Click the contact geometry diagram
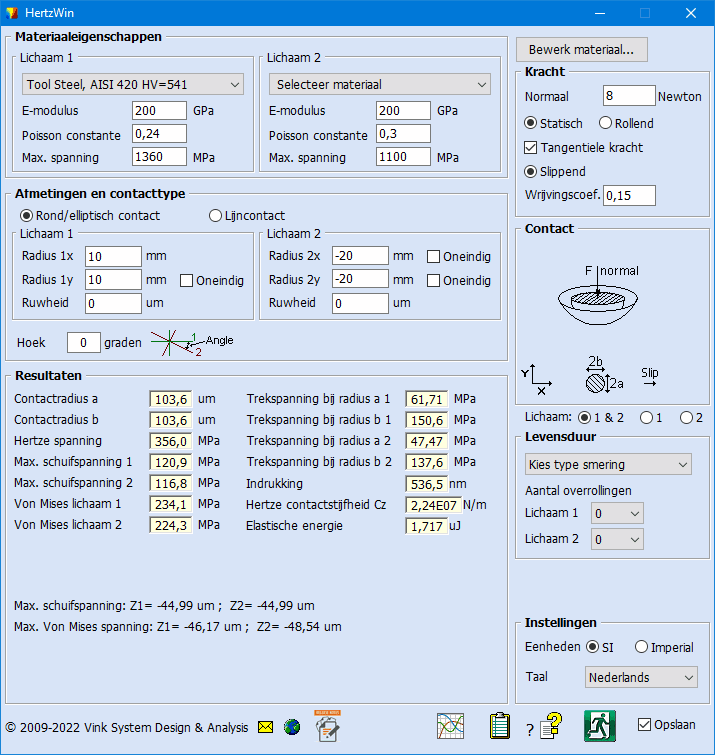The height and width of the screenshot is (755, 715). [x=598, y=295]
